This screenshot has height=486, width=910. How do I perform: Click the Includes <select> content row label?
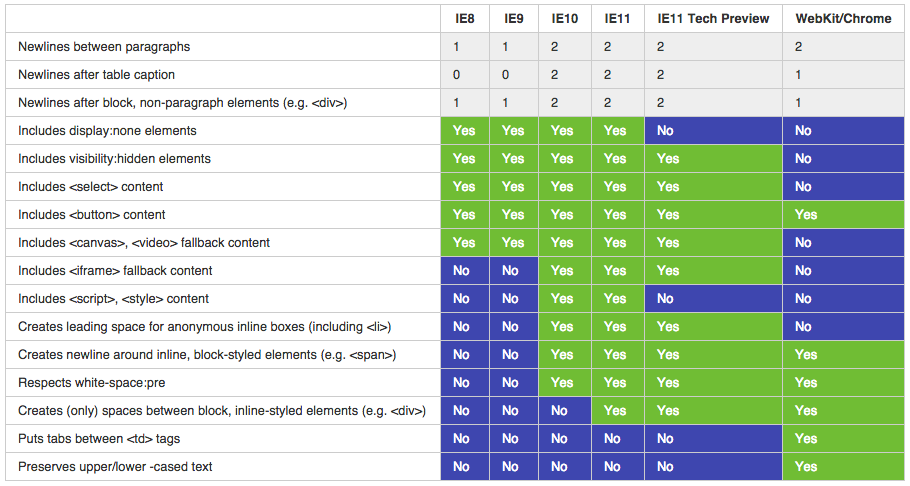tap(91, 186)
